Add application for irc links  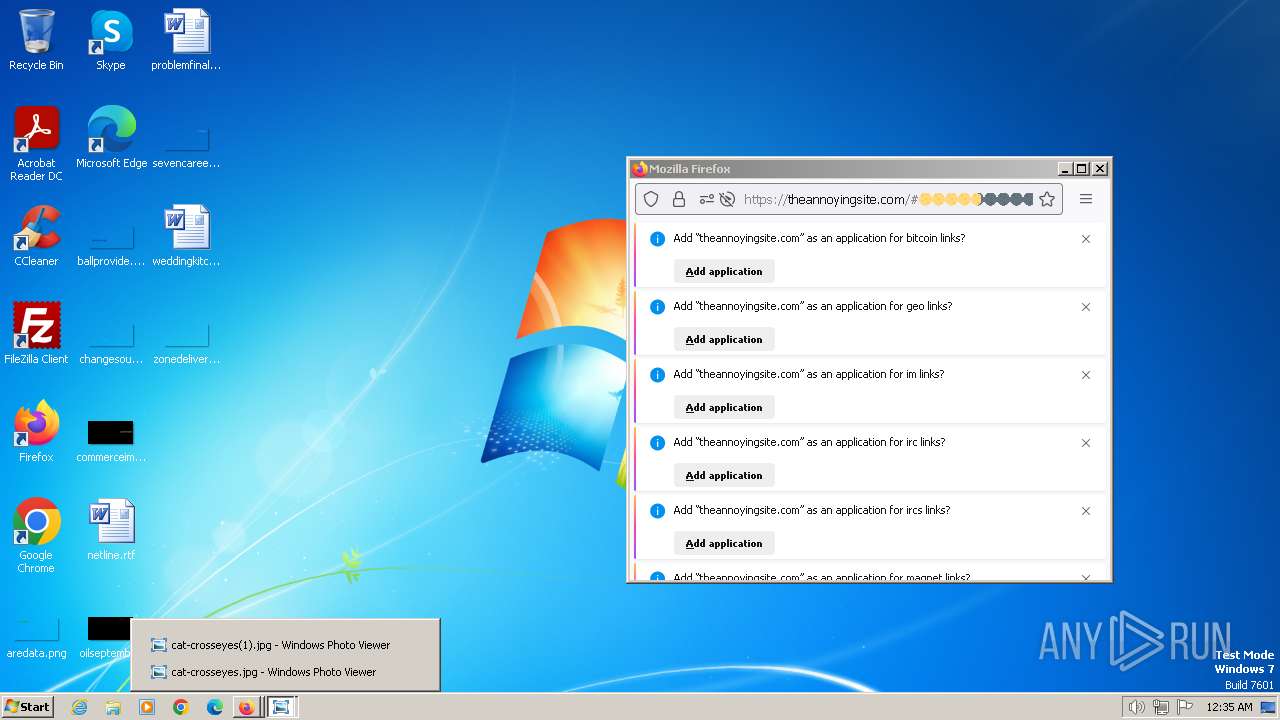(724, 475)
